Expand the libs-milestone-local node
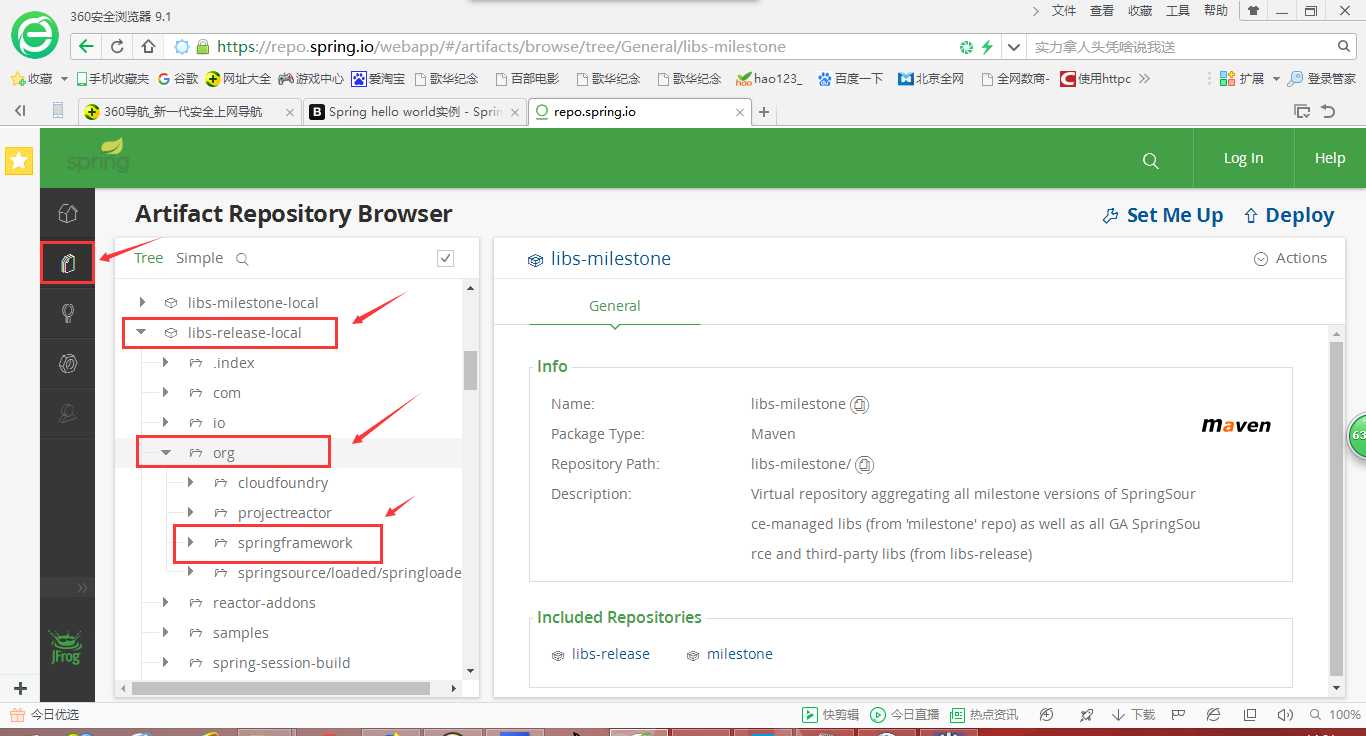The height and width of the screenshot is (736, 1366). coord(142,302)
